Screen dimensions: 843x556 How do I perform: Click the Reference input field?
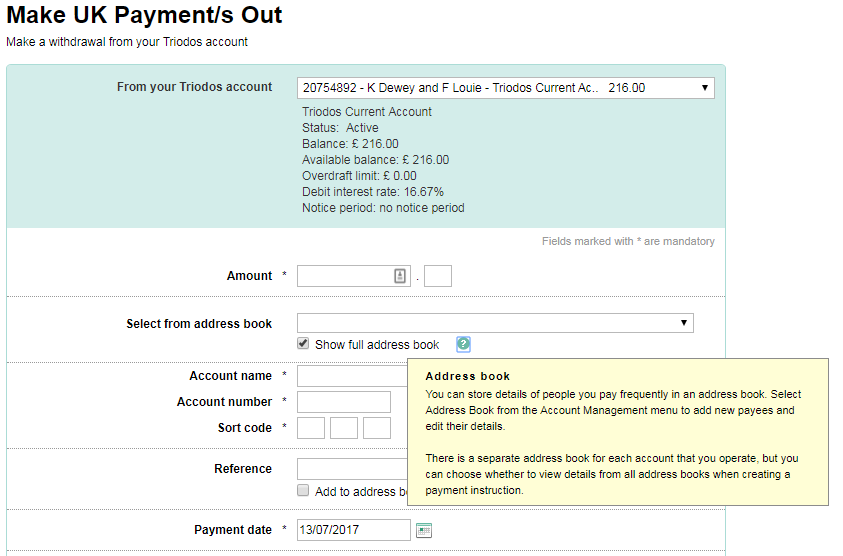click(x=352, y=469)
